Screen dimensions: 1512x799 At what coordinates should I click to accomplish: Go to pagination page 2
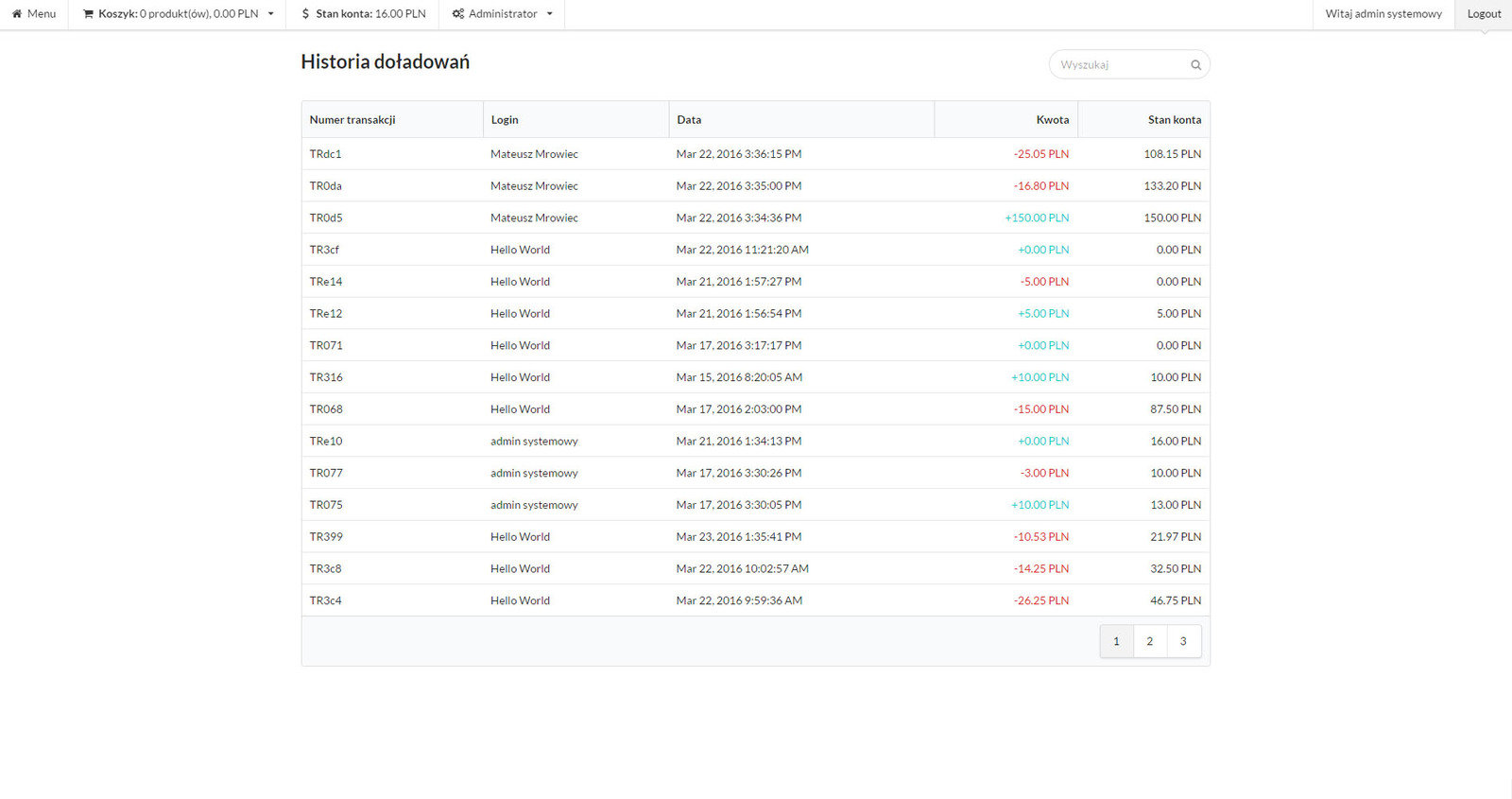coord(1150,641)
